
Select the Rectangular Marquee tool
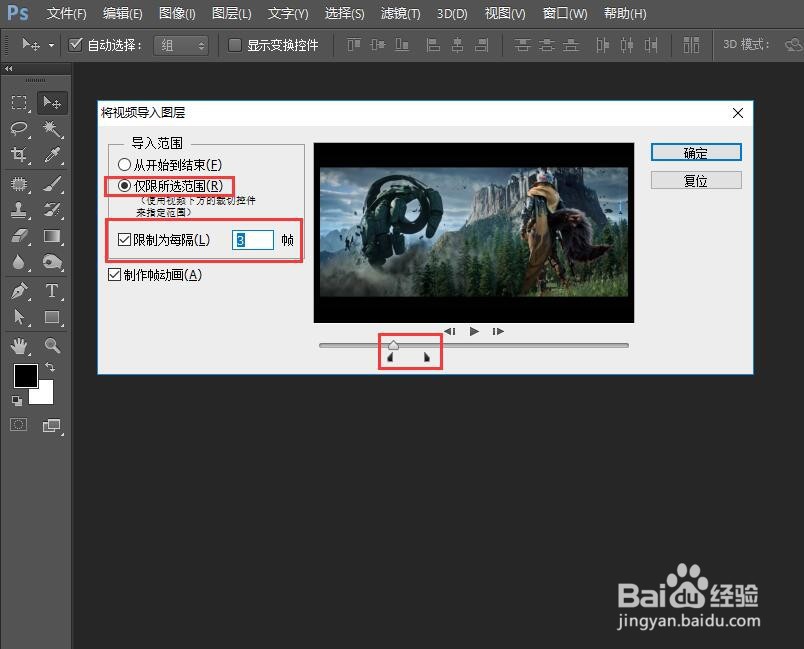[19, 103]
